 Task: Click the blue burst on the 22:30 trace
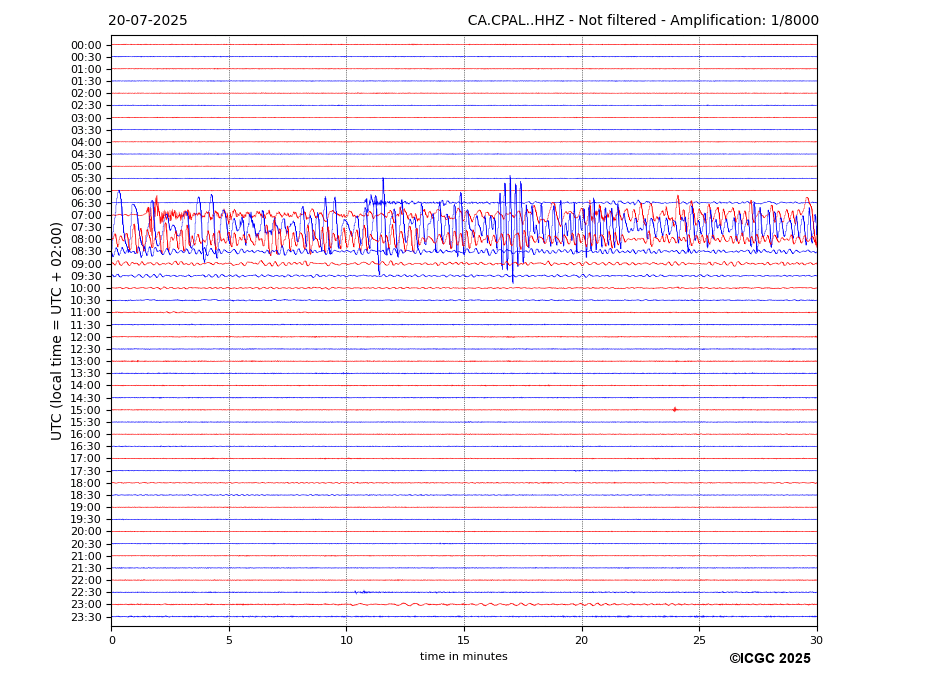point(361,592)
